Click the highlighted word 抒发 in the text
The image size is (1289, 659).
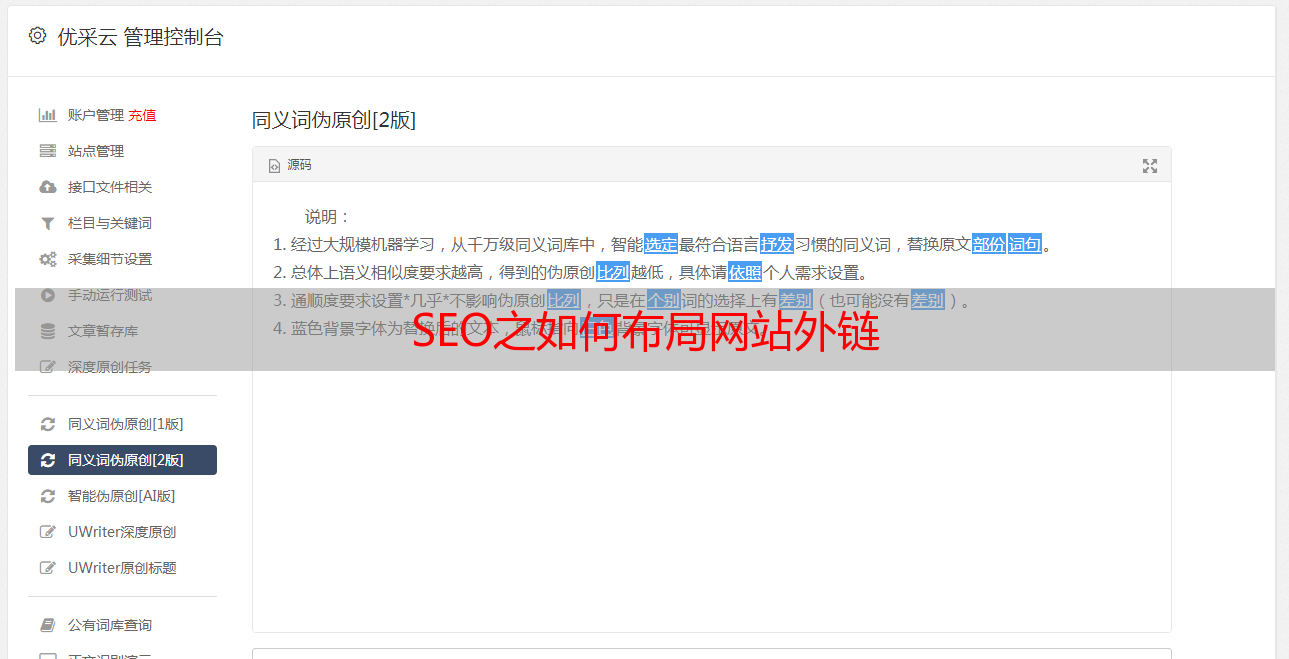(x=777, y=244)
